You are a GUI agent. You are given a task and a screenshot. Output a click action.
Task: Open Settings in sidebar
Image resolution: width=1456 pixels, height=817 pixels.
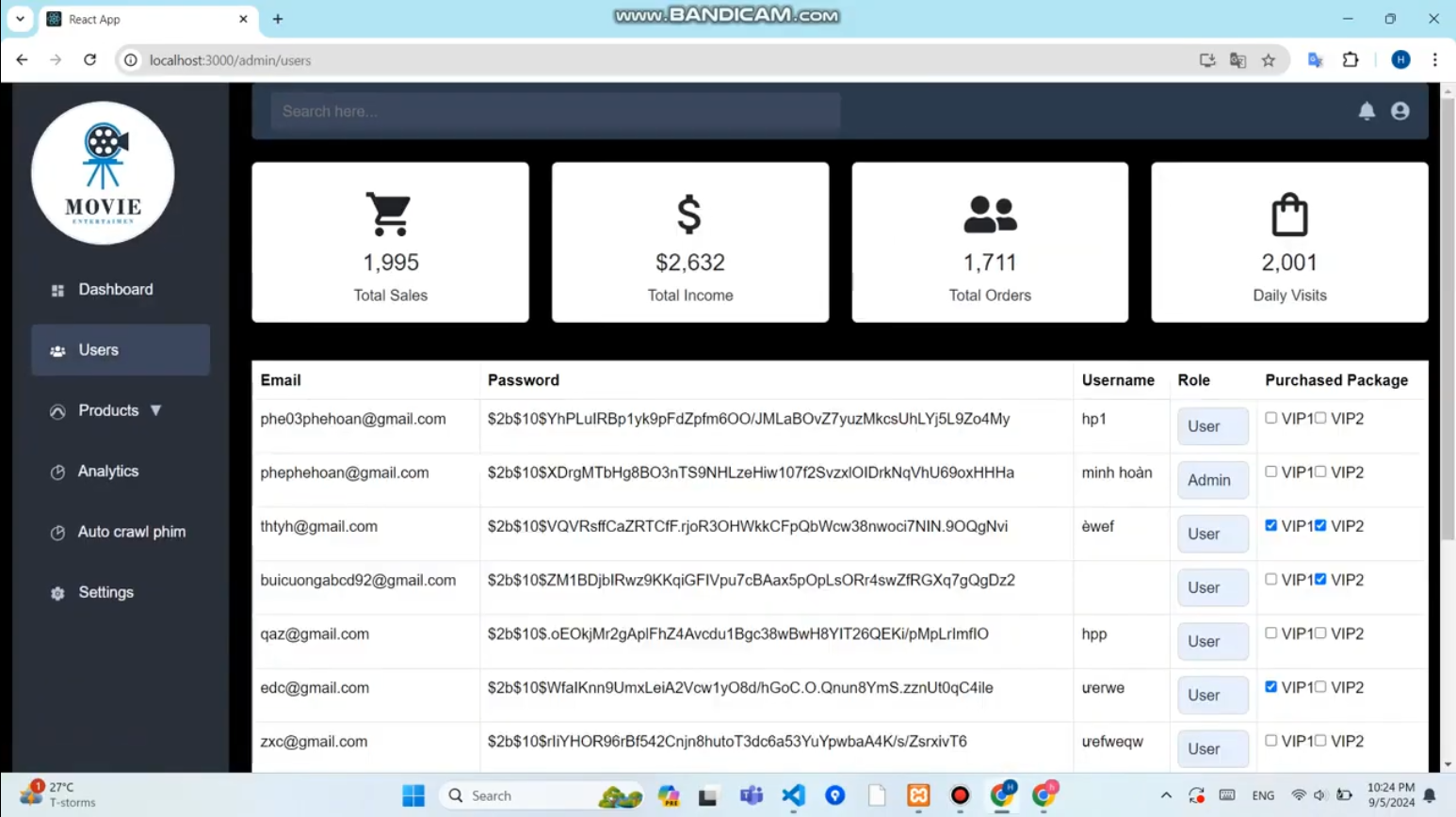point(121,593)
